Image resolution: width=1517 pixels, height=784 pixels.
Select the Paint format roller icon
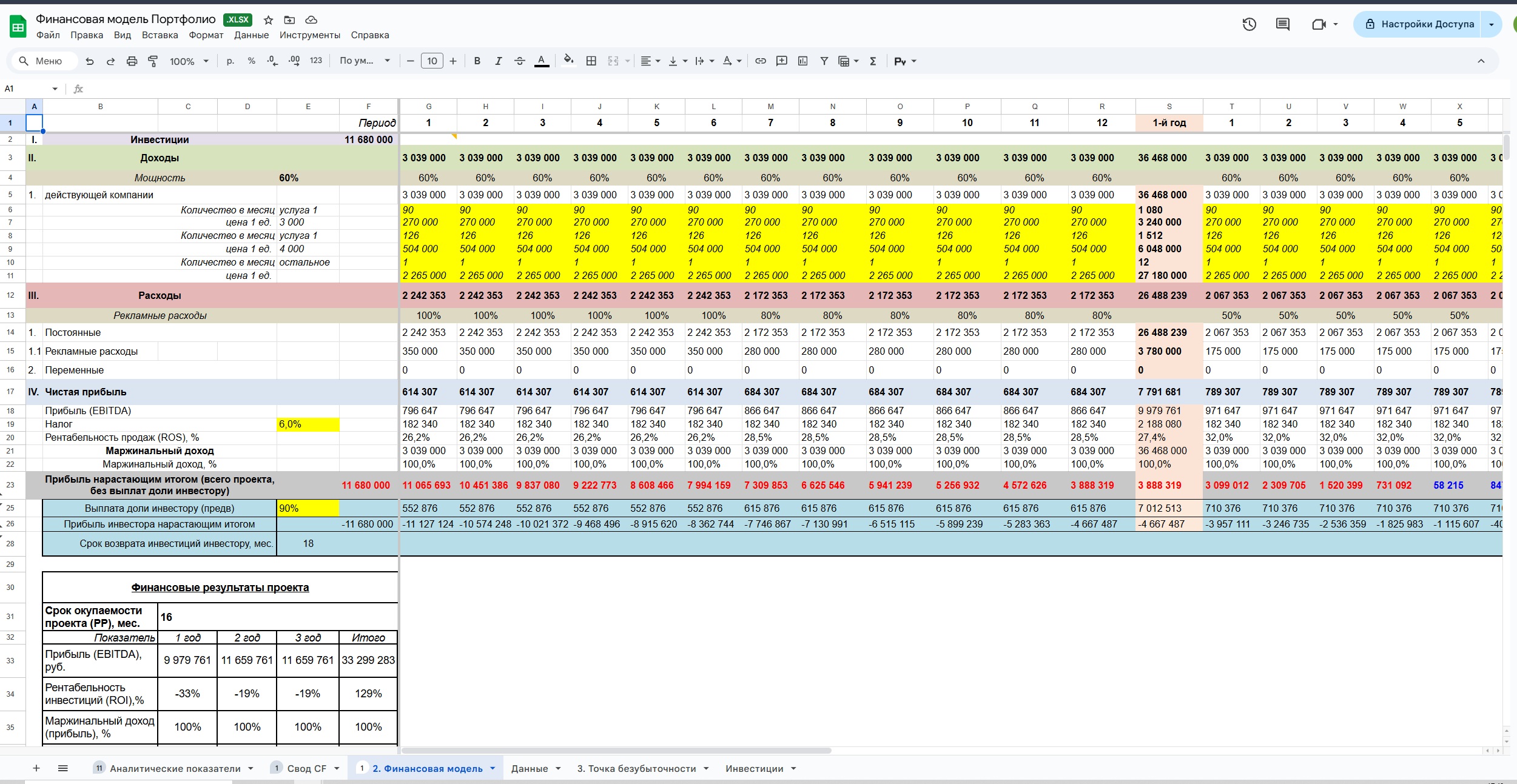(153, 61)
